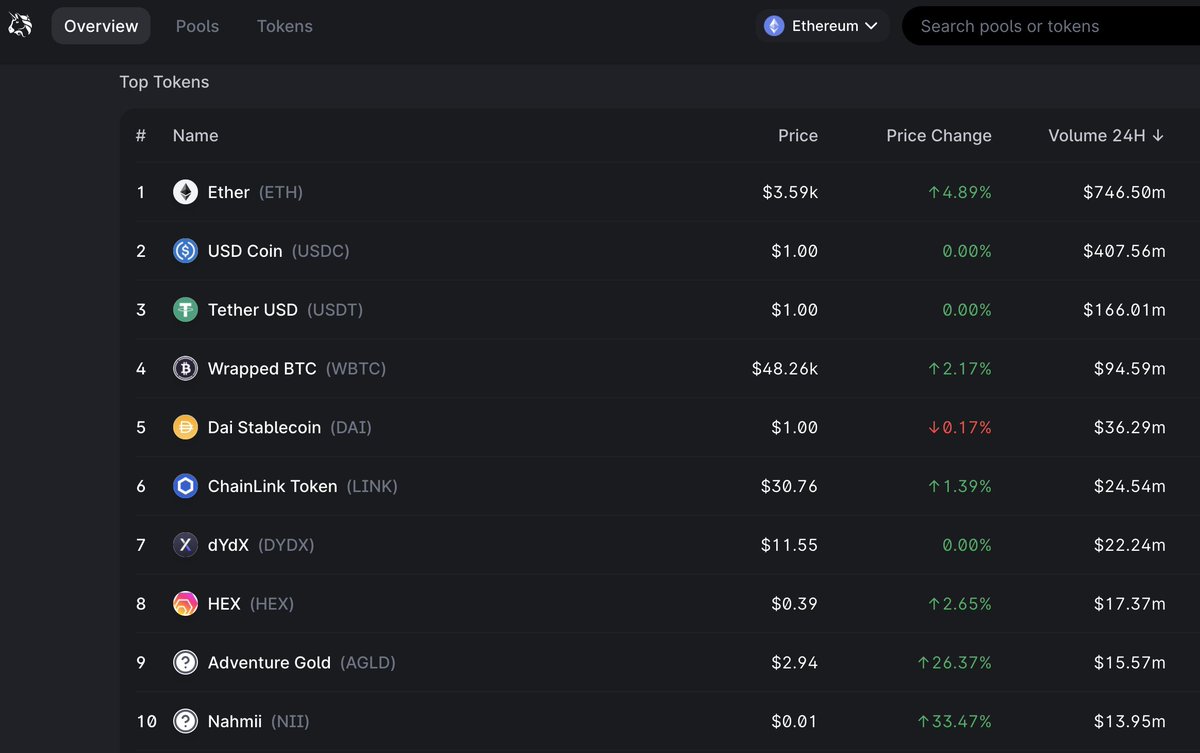
Task: Open the Nahmii (NII) row
Action: 660,721
